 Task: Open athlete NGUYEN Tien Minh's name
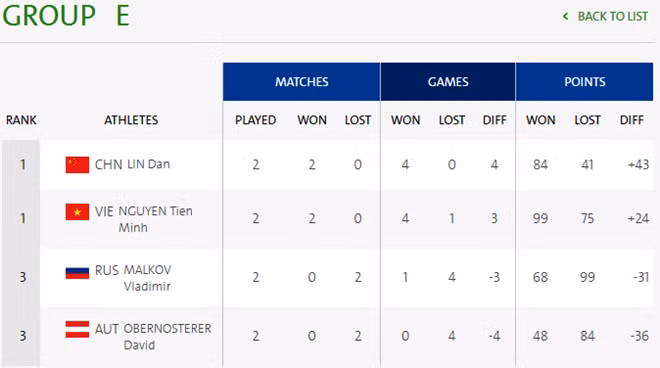(x=155, y=219)
